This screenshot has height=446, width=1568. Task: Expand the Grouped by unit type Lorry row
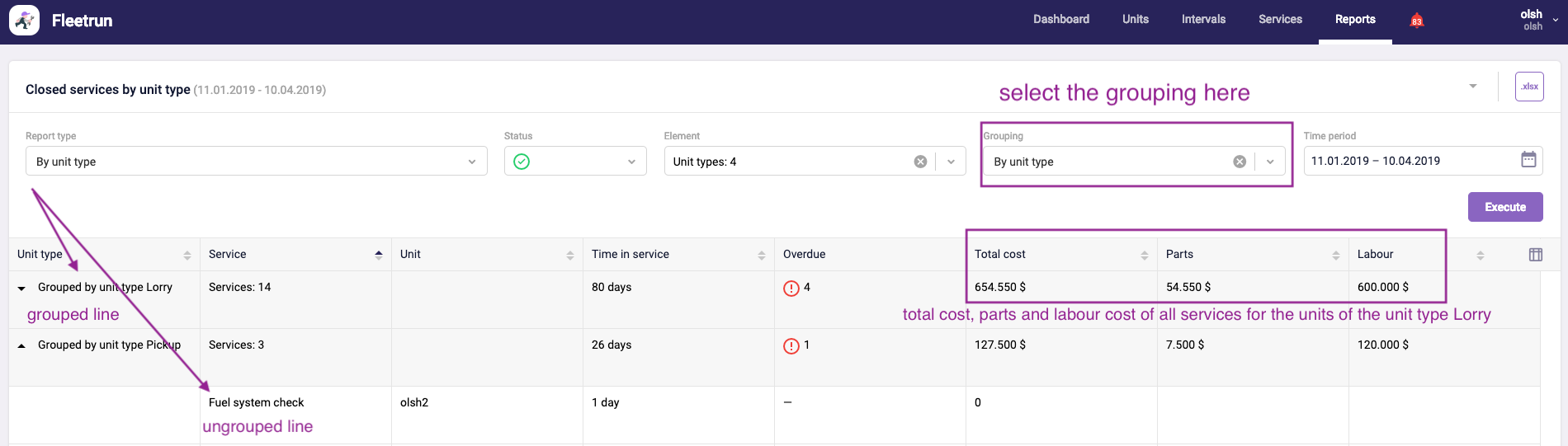(21, 289)
